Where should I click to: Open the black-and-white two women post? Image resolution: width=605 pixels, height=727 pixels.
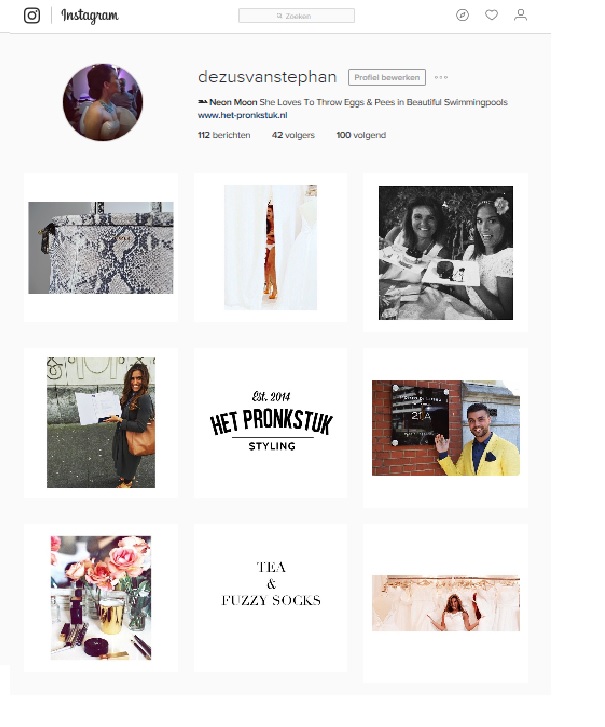point(446,253)
